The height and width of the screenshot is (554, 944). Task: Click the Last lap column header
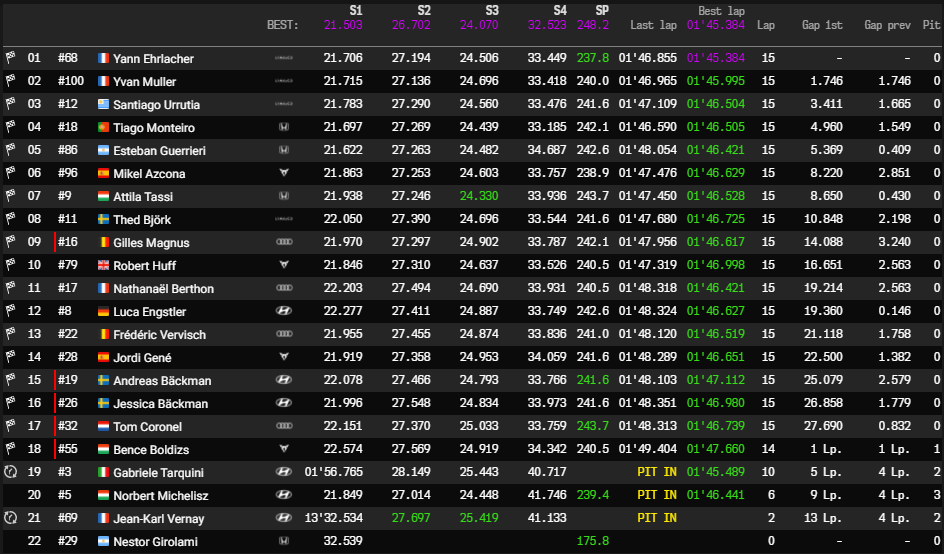pos(653,25)
